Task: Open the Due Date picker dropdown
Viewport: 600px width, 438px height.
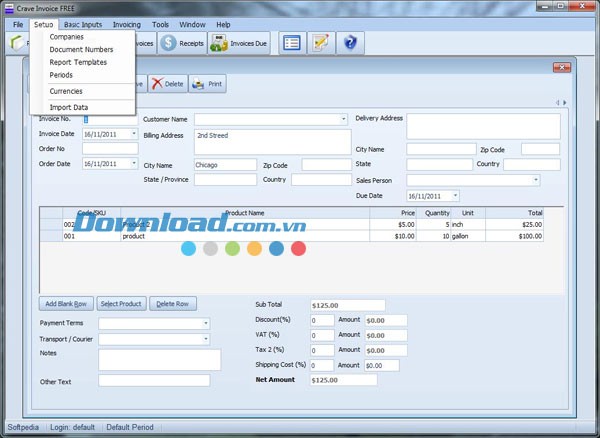Action: pos(455,196)
